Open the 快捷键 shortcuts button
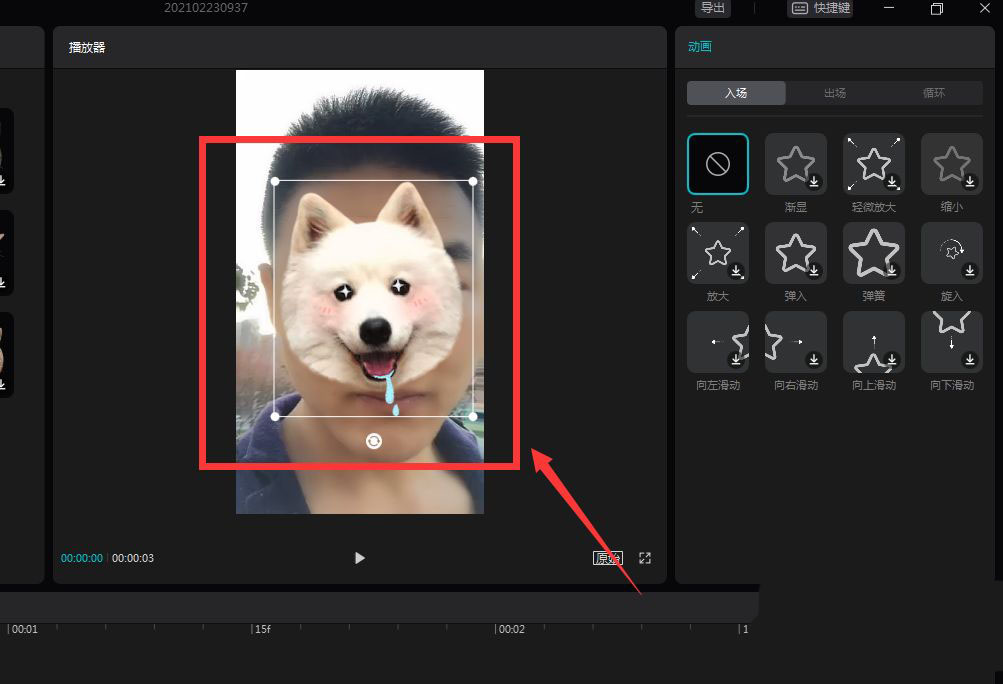This screenshot has width=1003, height=684. (821, 8)
